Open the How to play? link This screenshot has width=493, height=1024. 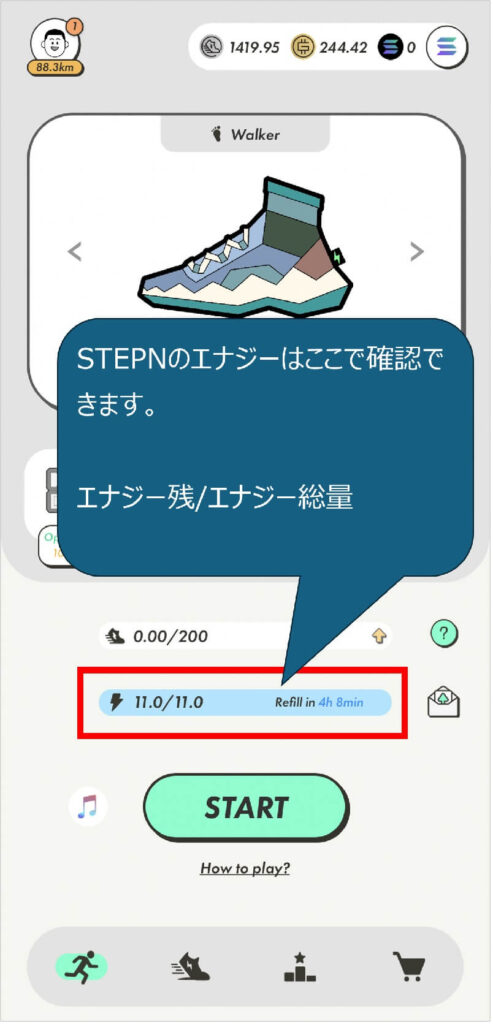point(245,869)
